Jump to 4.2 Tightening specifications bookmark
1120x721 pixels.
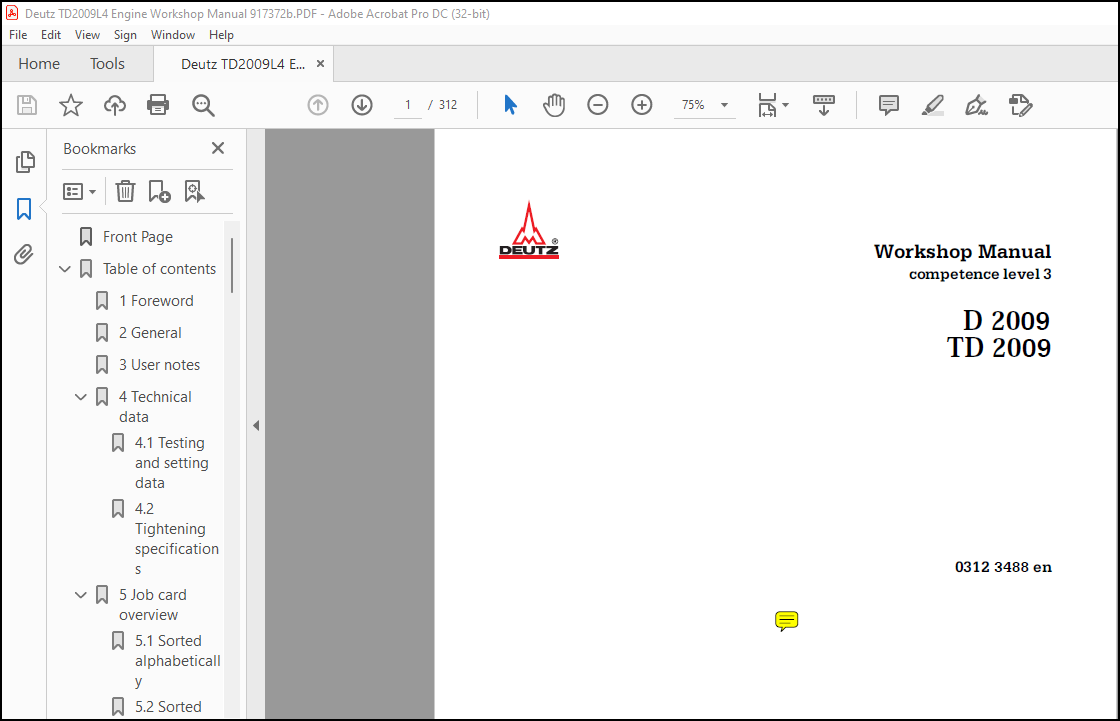[x=176, y=539]
